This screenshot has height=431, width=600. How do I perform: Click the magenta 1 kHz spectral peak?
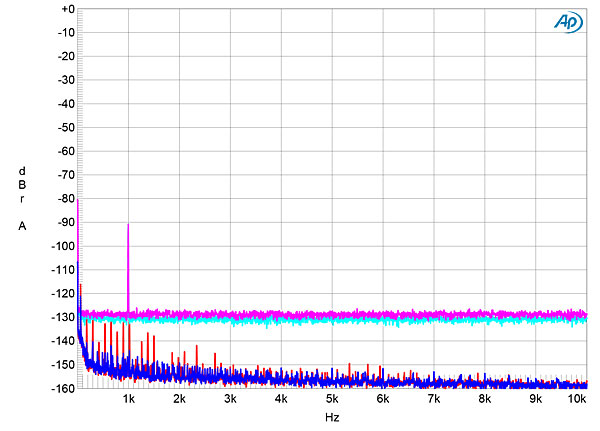128,268
